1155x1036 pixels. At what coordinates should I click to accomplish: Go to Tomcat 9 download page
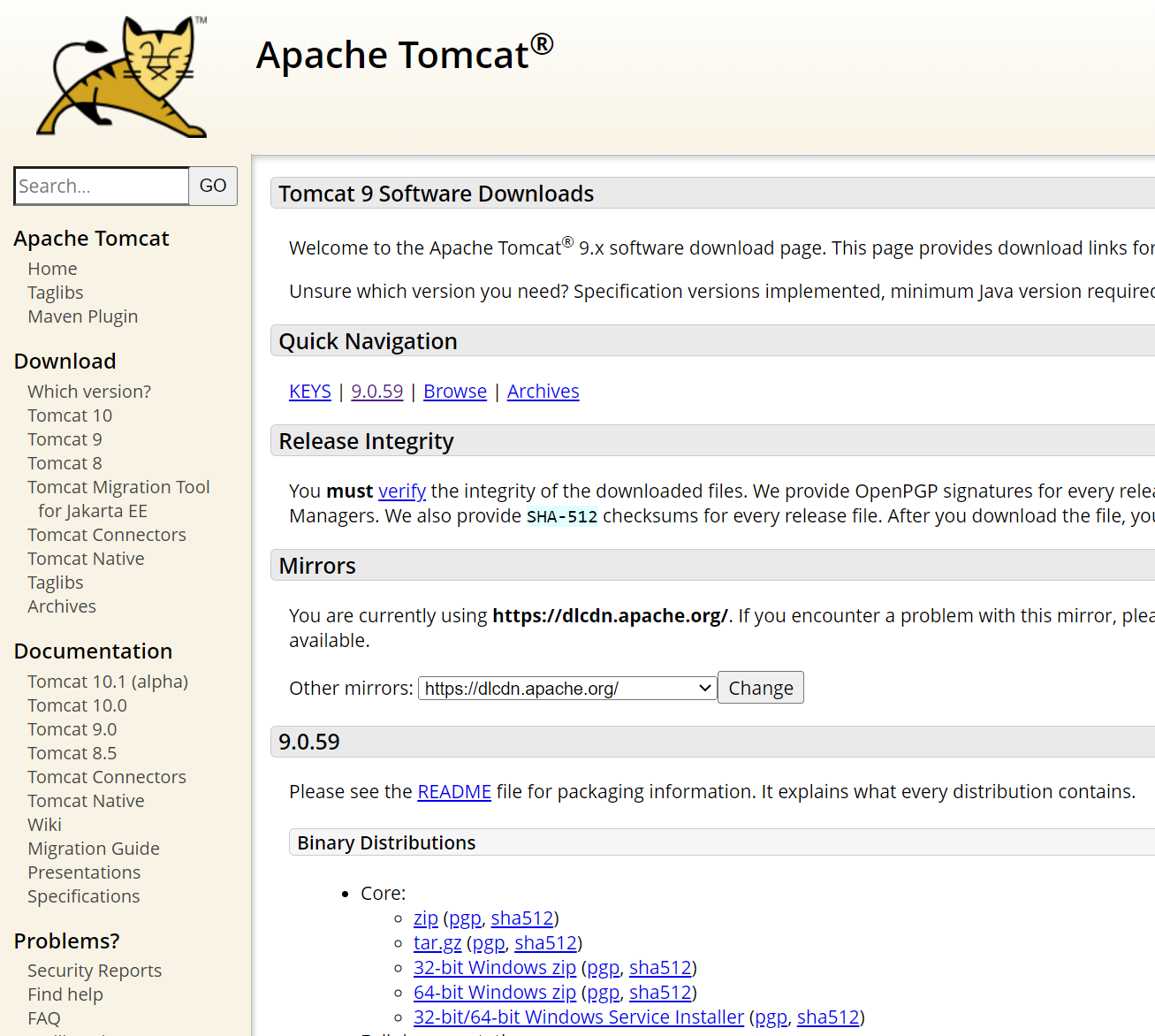[65, 439]
